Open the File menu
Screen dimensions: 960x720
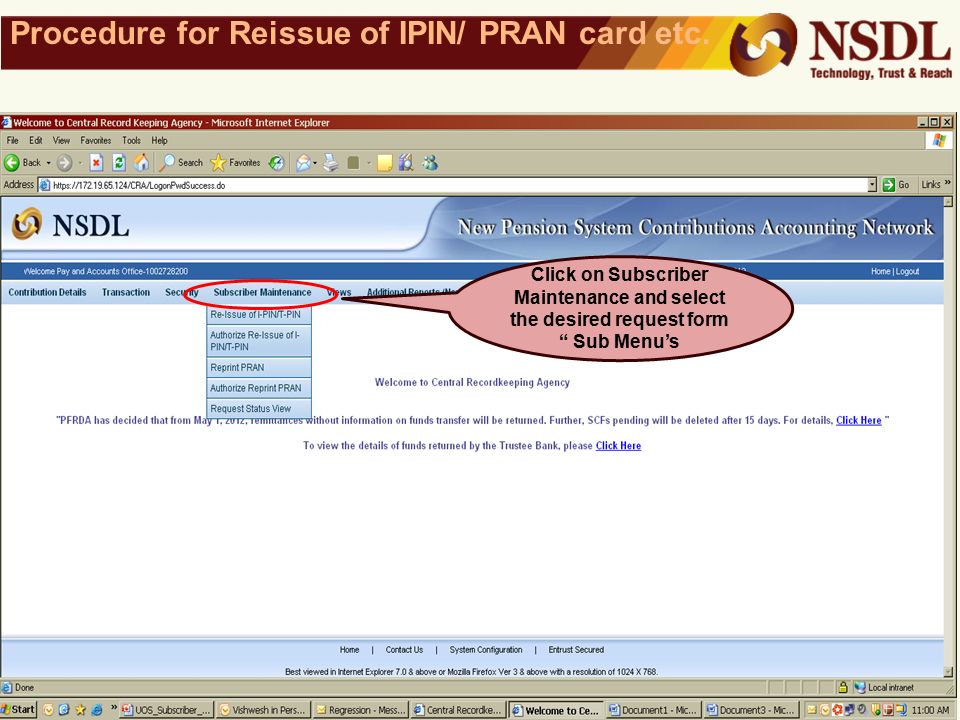point(12,140)
